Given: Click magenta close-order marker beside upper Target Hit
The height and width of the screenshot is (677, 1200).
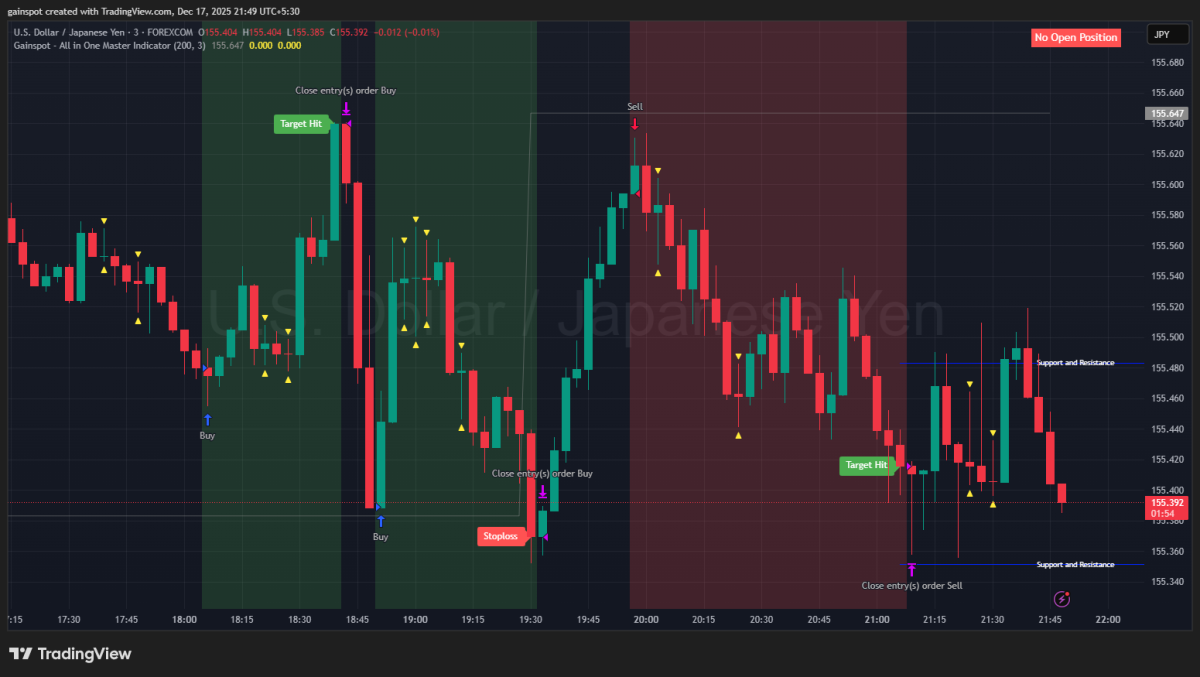Looking at the screenshot, I should click(345, 108).
